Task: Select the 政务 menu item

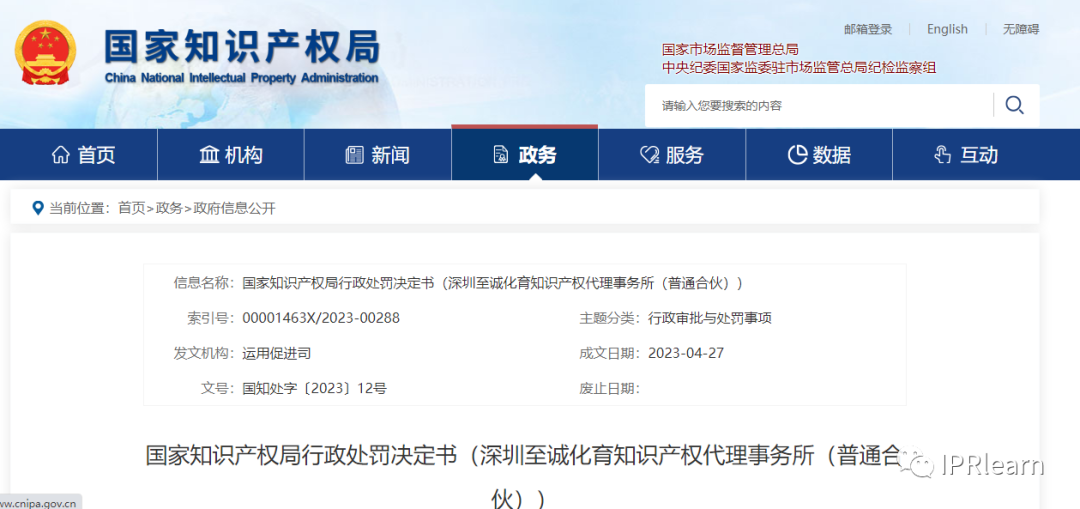Action: 525,155
